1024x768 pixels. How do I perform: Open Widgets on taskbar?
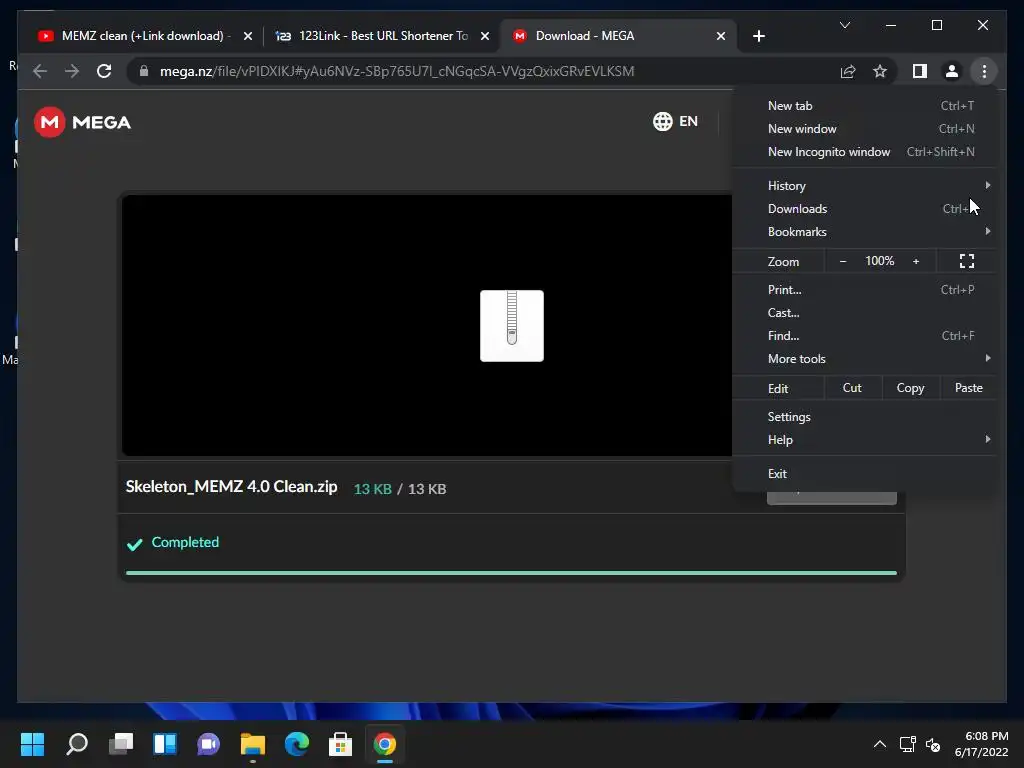(165, 744)
